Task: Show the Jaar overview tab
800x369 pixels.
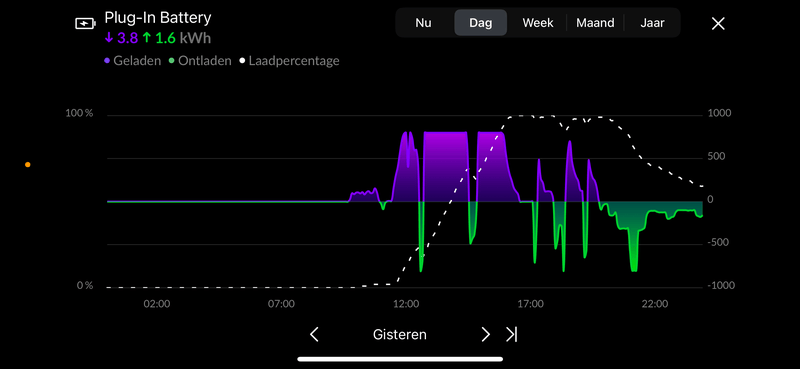Action: pos(652,23)
